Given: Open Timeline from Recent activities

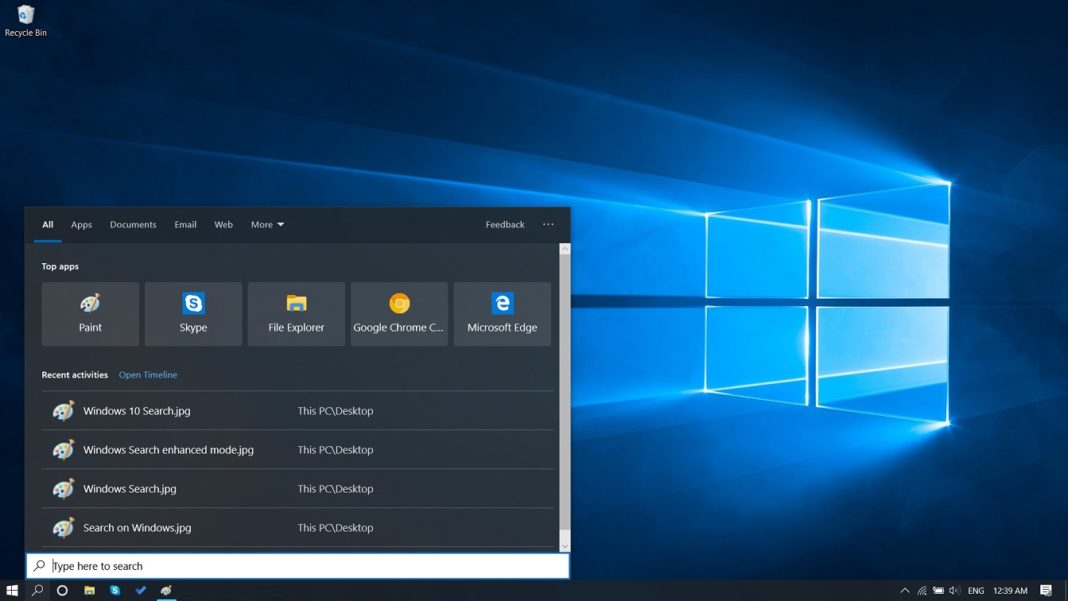Looking at the screenshot, I should pos(147,374).
